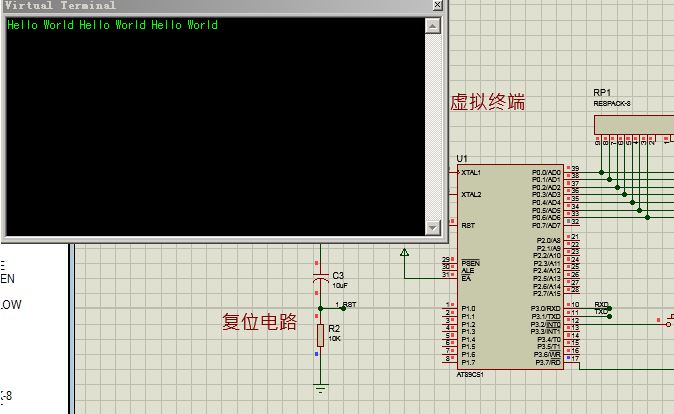This screenshot has width=674, height=414.
Task: Click the Virtual Terminal vertical scrollbar track
Action: click(x=432, y=127)
